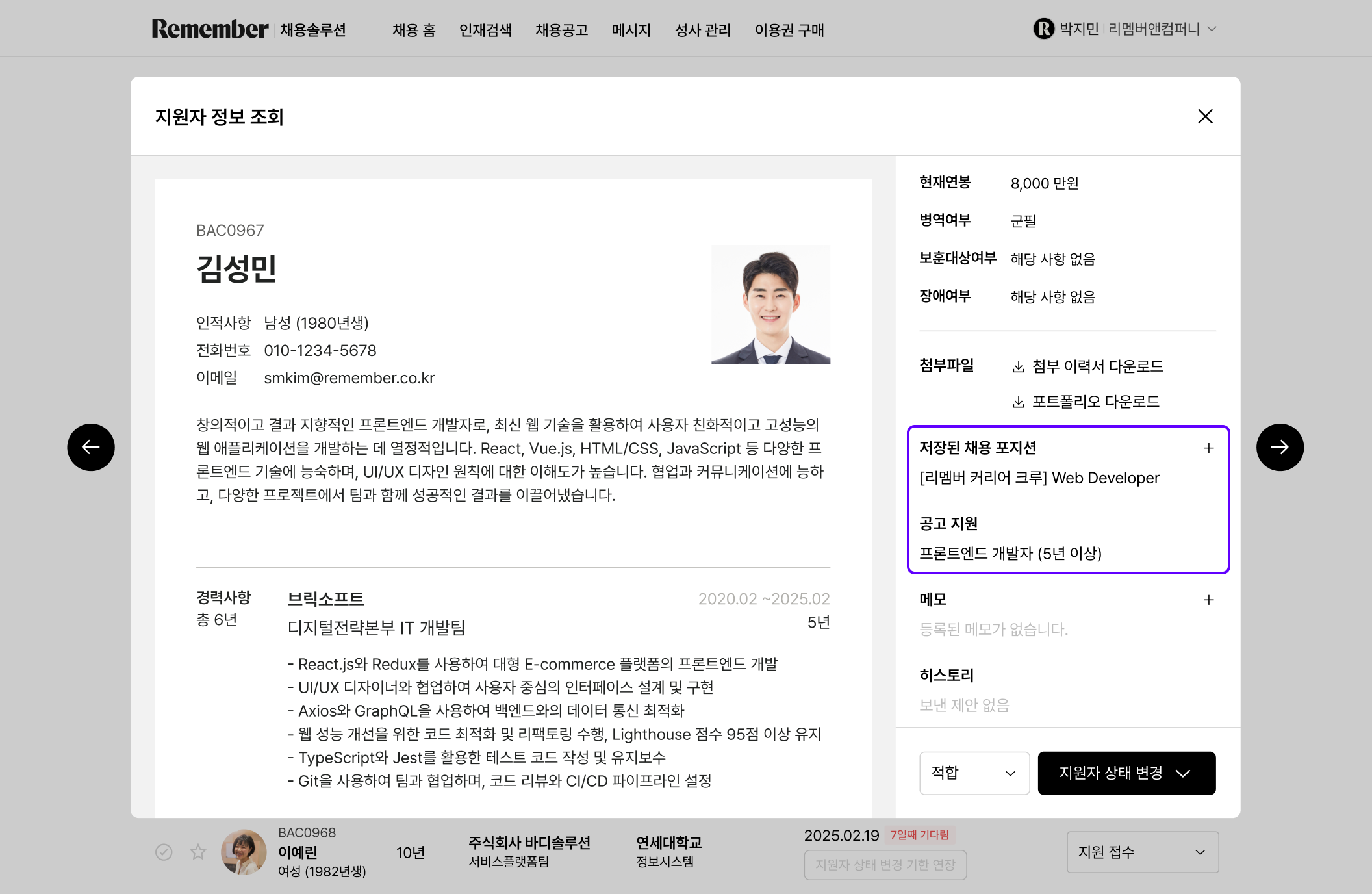
Task: Go to previous applicant with left arrow
Action: point(91,447)
